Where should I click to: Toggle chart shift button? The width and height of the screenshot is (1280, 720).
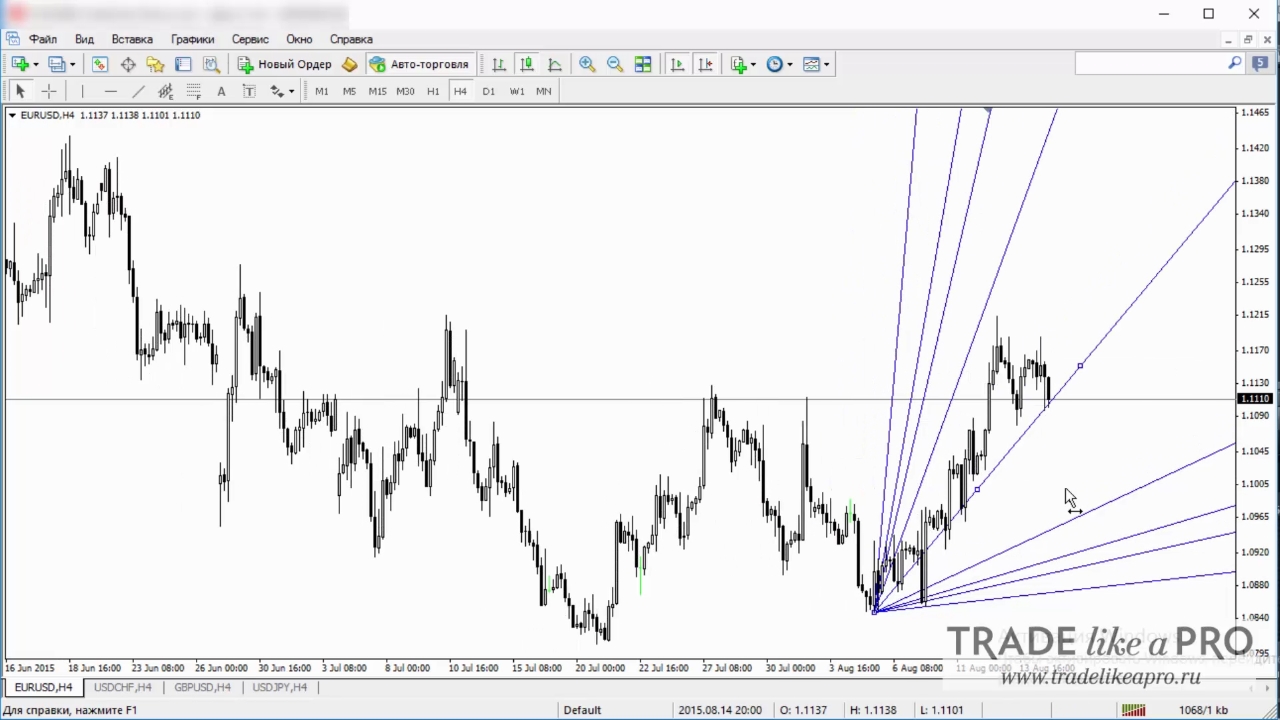705,64
